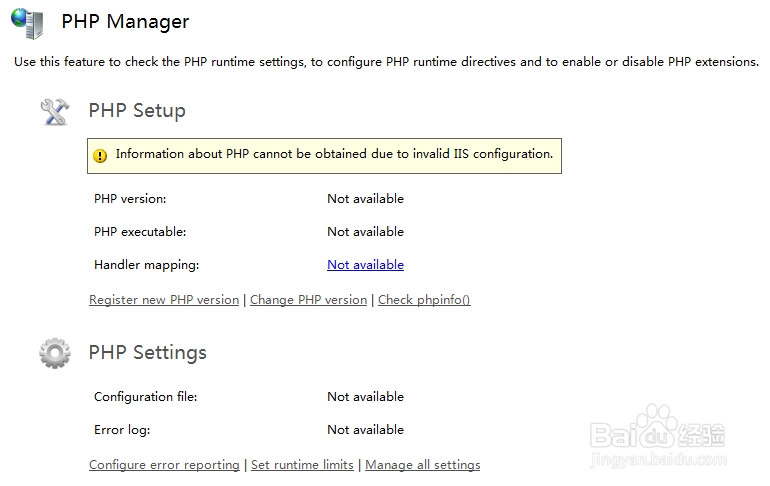770x486 pixels.
Task: Open the Register new PHP version link
Action: 164,300
